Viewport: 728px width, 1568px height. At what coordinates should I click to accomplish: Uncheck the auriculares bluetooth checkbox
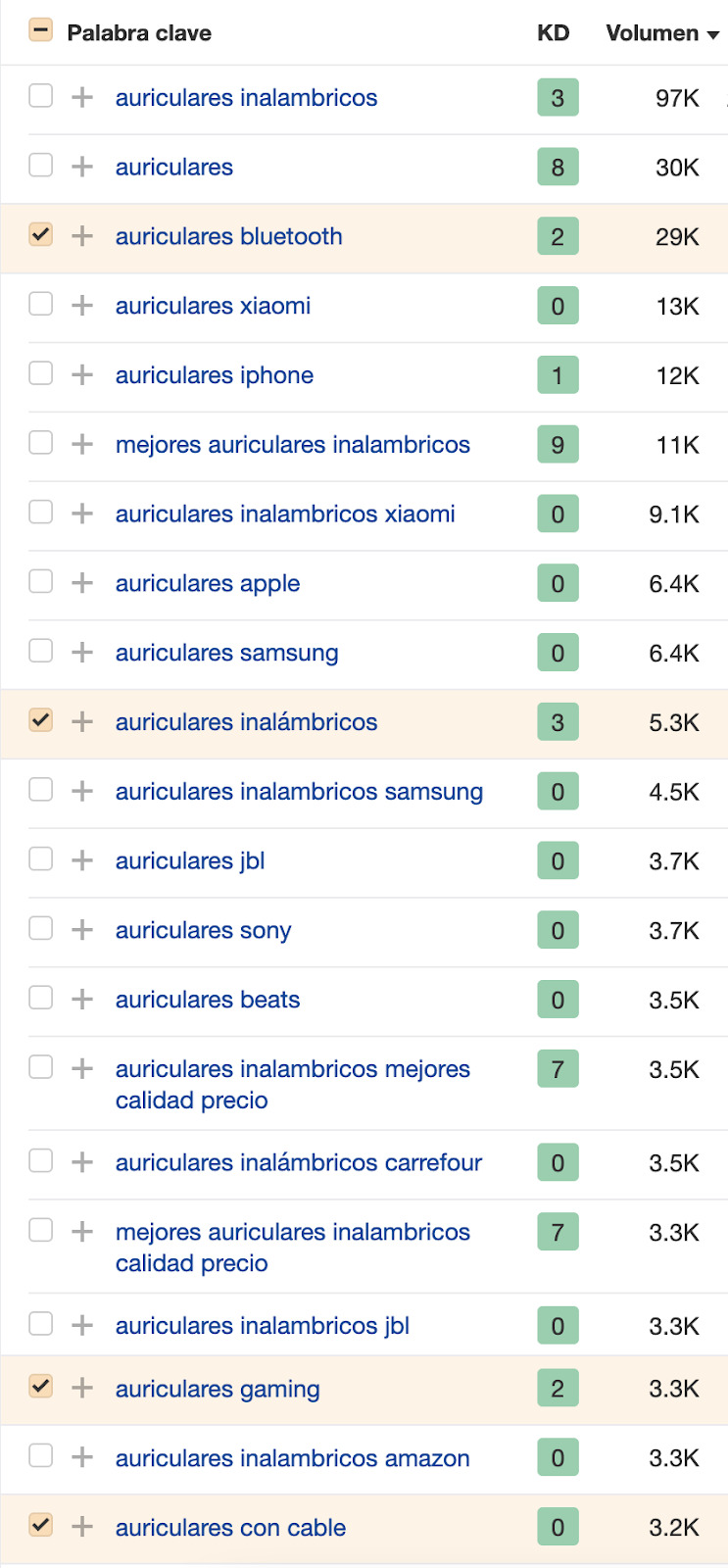[x=40, y=234]
